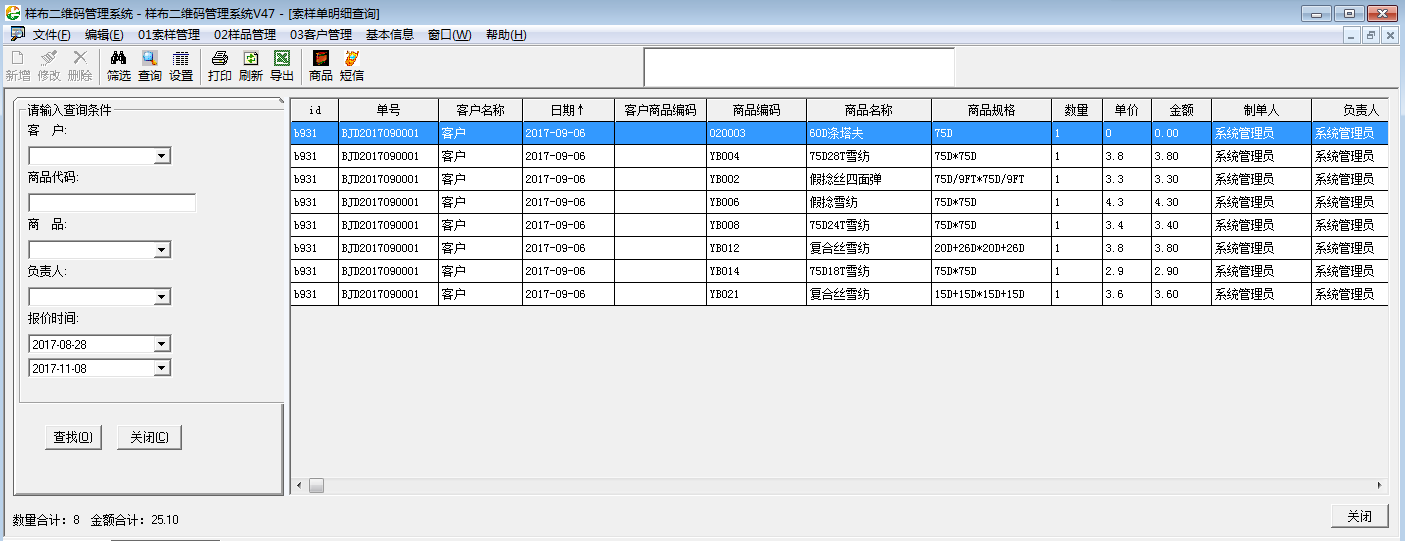Click the 15D+15D*15D+15D specification cell

click(991, 294)
